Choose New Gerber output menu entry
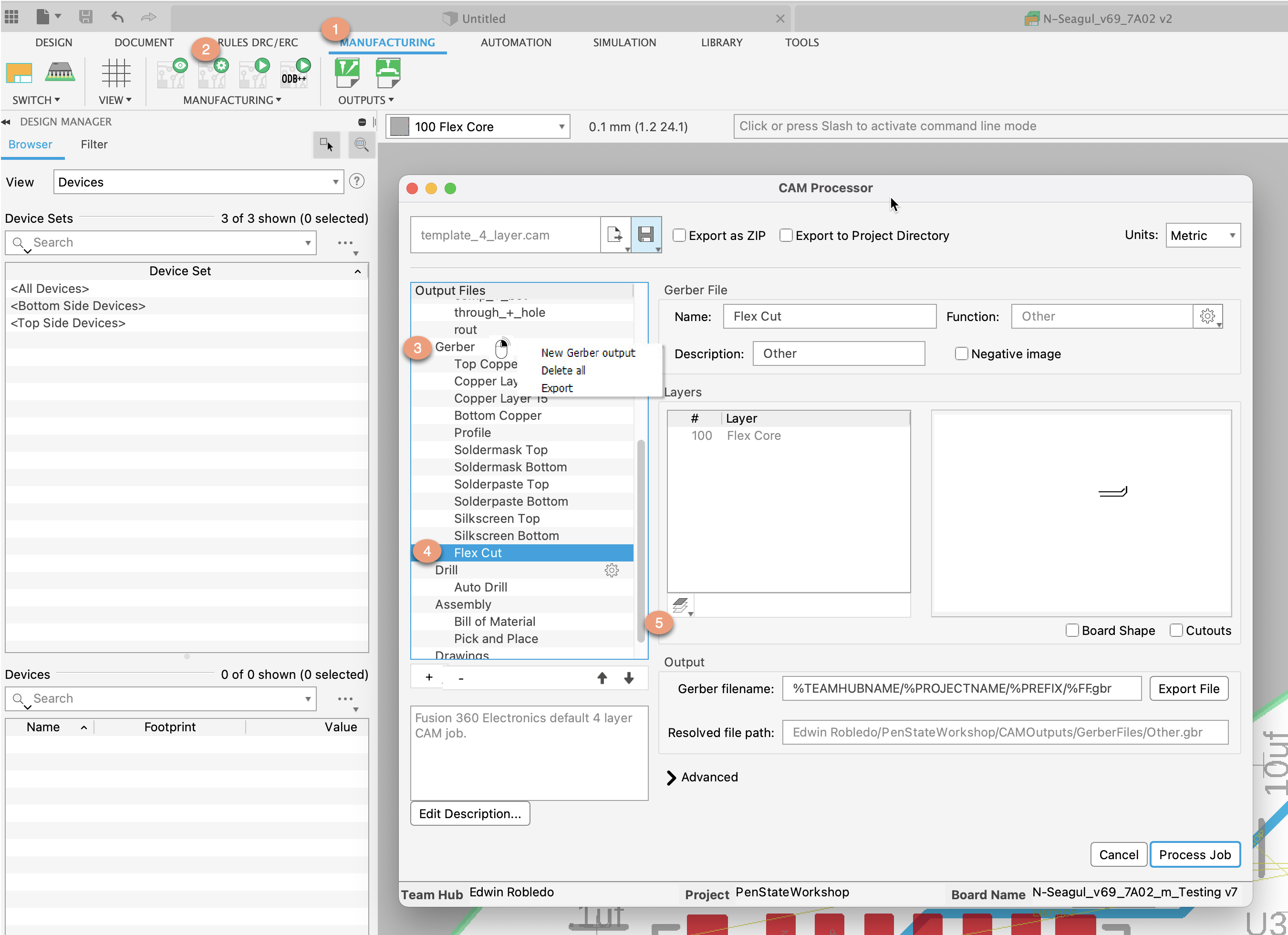Screen dimensions: 1288x935 tap(588, 353)
